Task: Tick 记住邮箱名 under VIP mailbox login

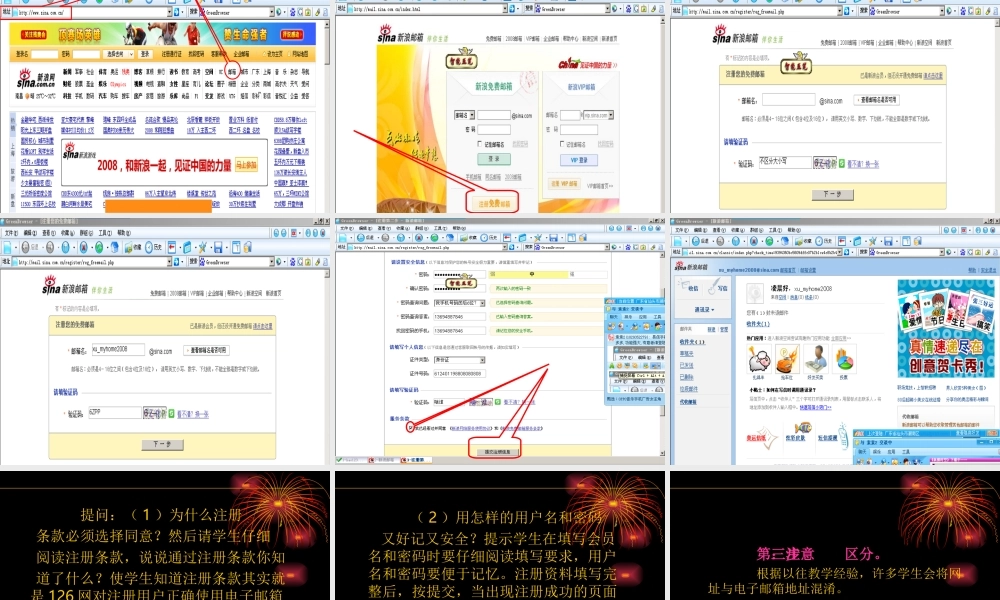Action: (562, 144)
